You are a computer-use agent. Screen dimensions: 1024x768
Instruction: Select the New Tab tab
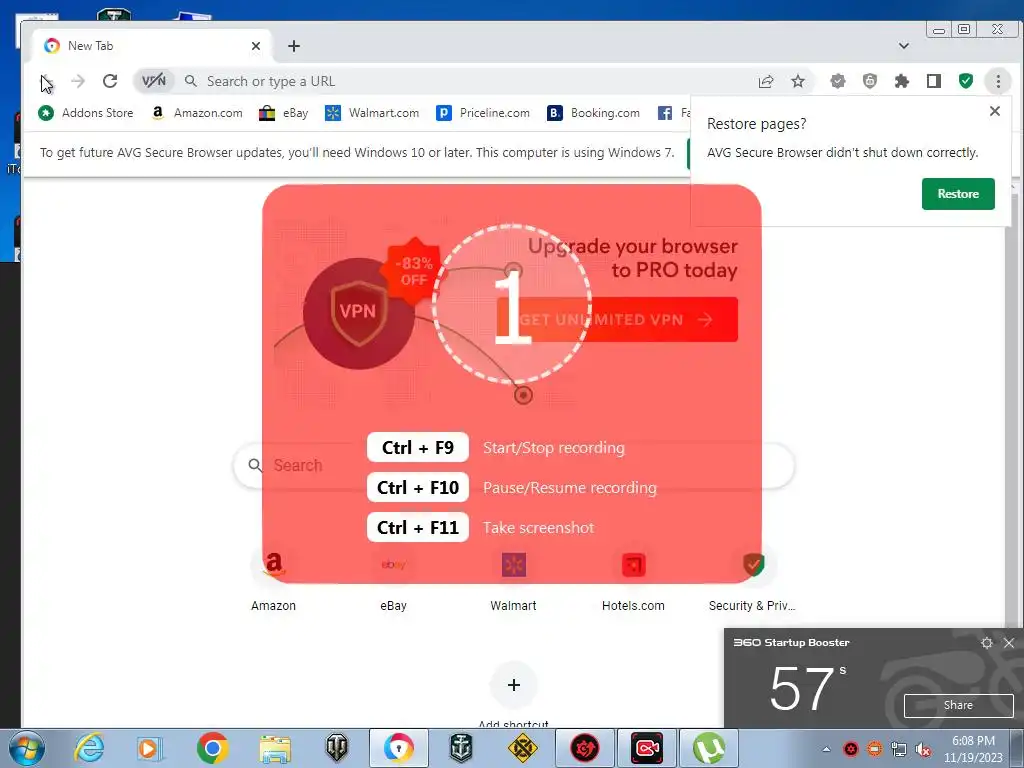(x=151, y=46)
